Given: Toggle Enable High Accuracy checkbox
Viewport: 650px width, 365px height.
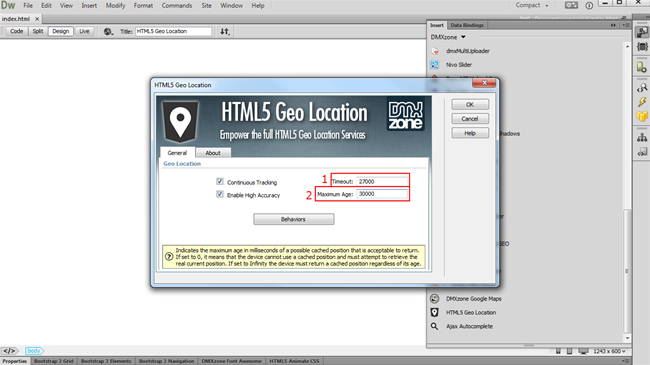Looking at the screenshot, I should click(x=220, y=195).
